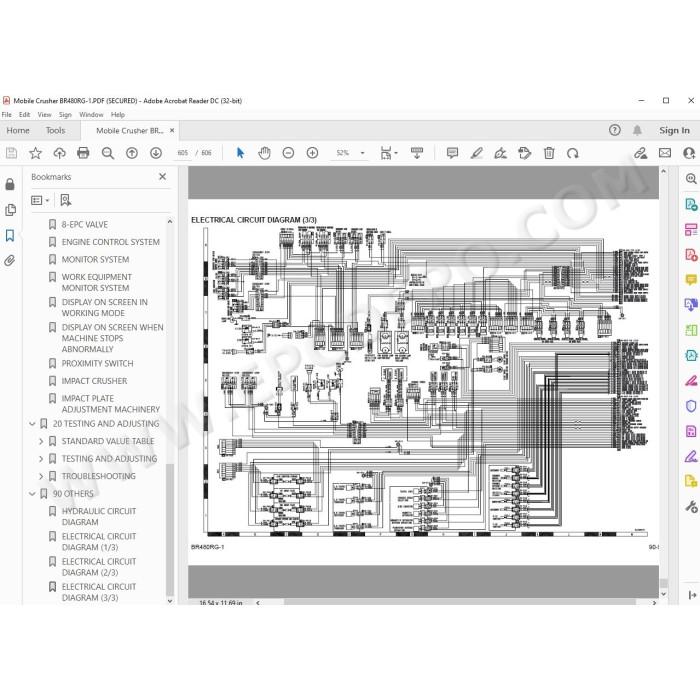
Task: Open the find text magnifier
Action: click(x=108, y=153)
